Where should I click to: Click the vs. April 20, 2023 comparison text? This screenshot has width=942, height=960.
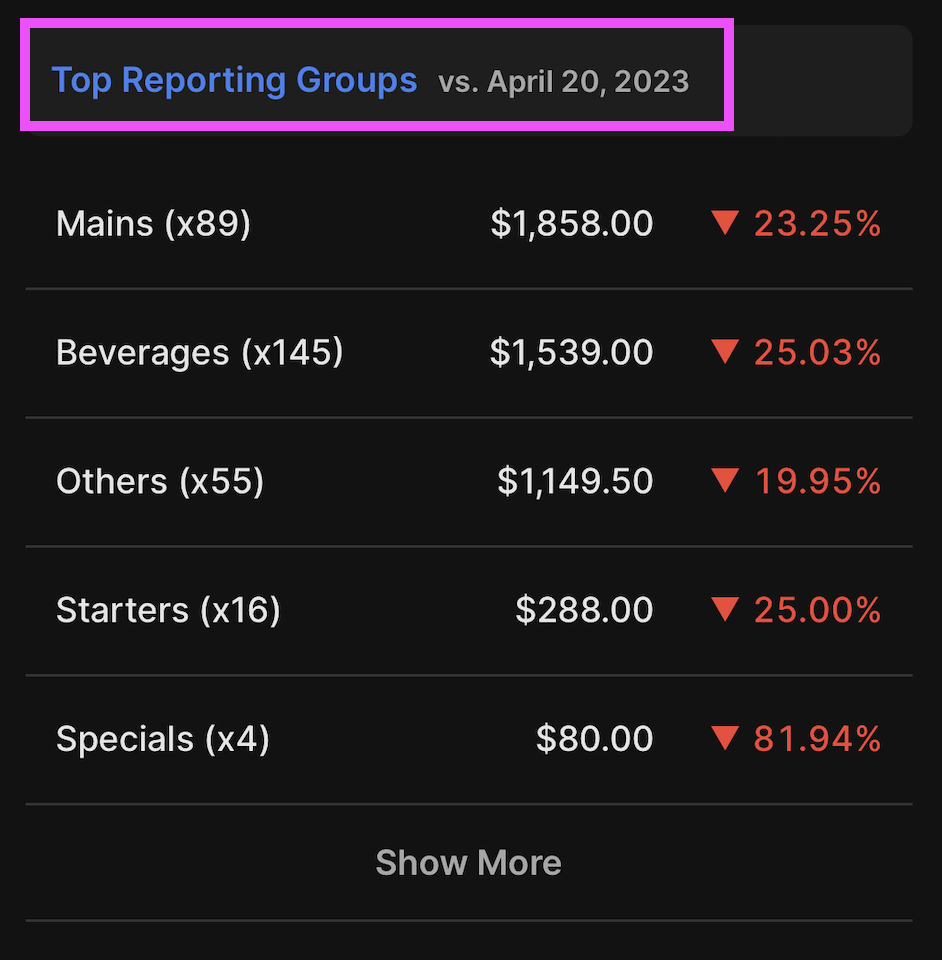pyautogui.click(x=563, y=82)
